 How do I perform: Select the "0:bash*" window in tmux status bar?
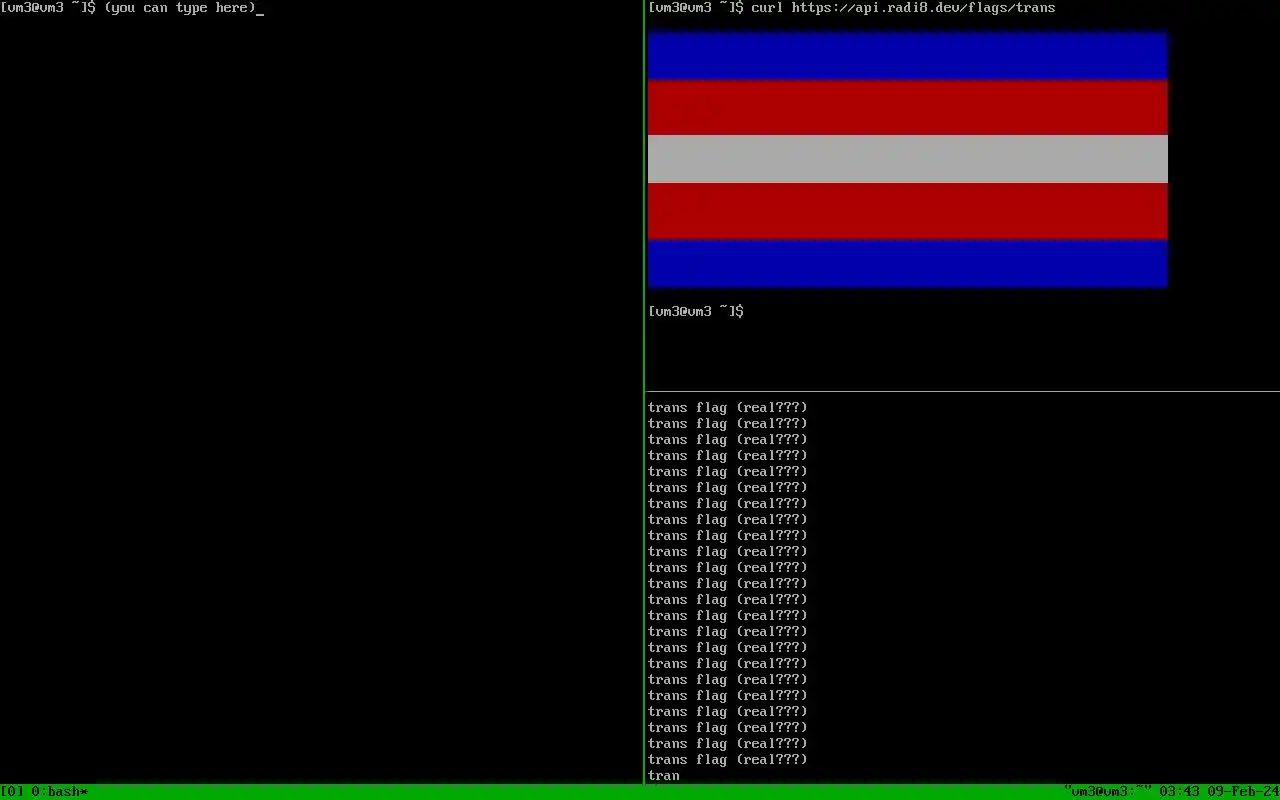pyautogui.click(x=60, y=792)
